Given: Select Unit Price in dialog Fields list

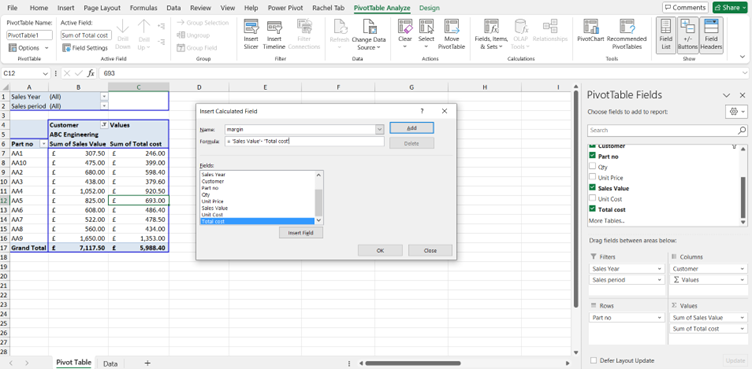Looking at the screenshot, I should tap(213, 201).
